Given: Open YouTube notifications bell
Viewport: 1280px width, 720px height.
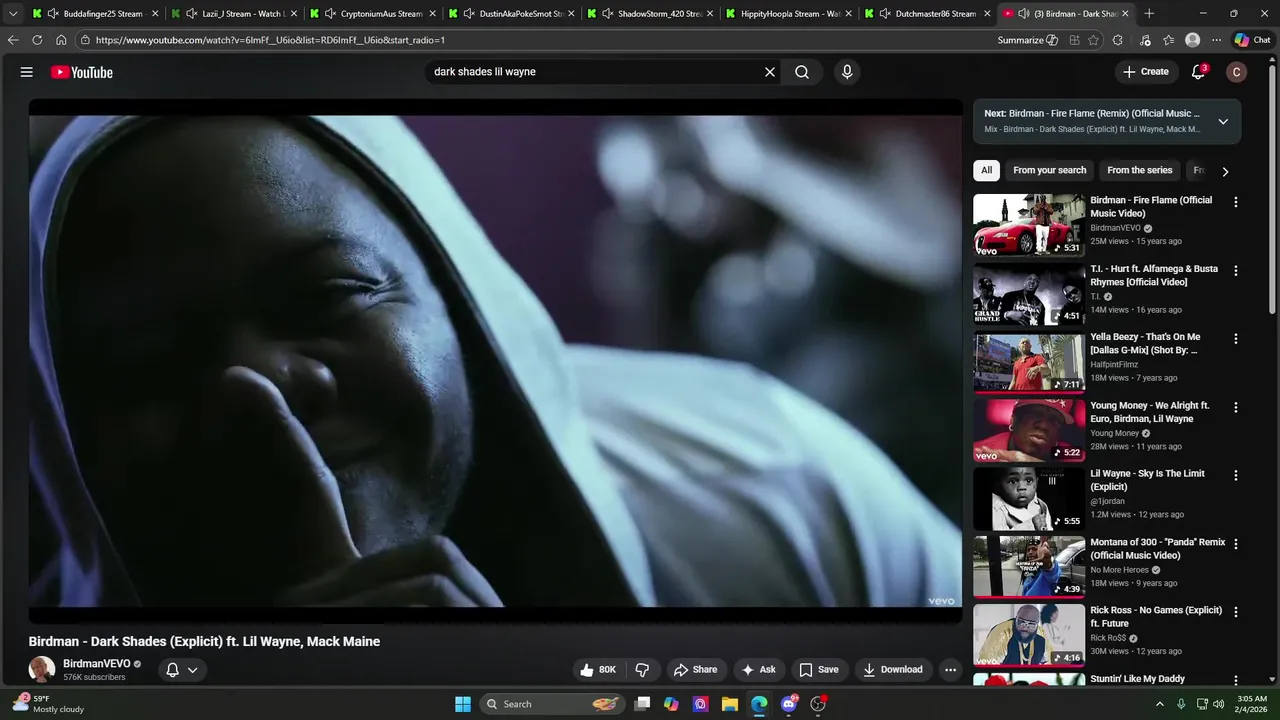Looking at the screenshot, I should click(x=1198, y=72).
